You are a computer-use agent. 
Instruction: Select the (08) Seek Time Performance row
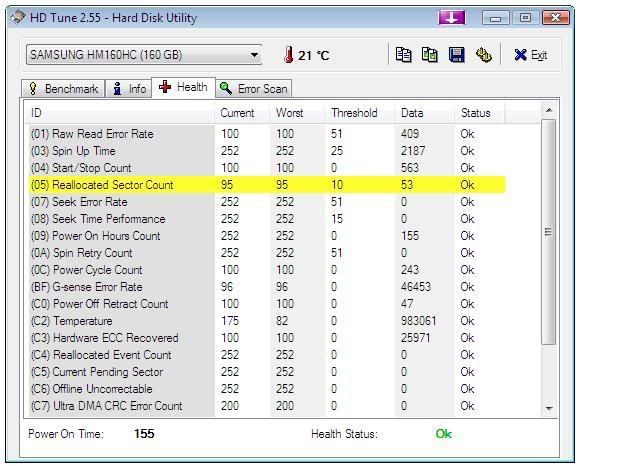click(x=265, y=219)
